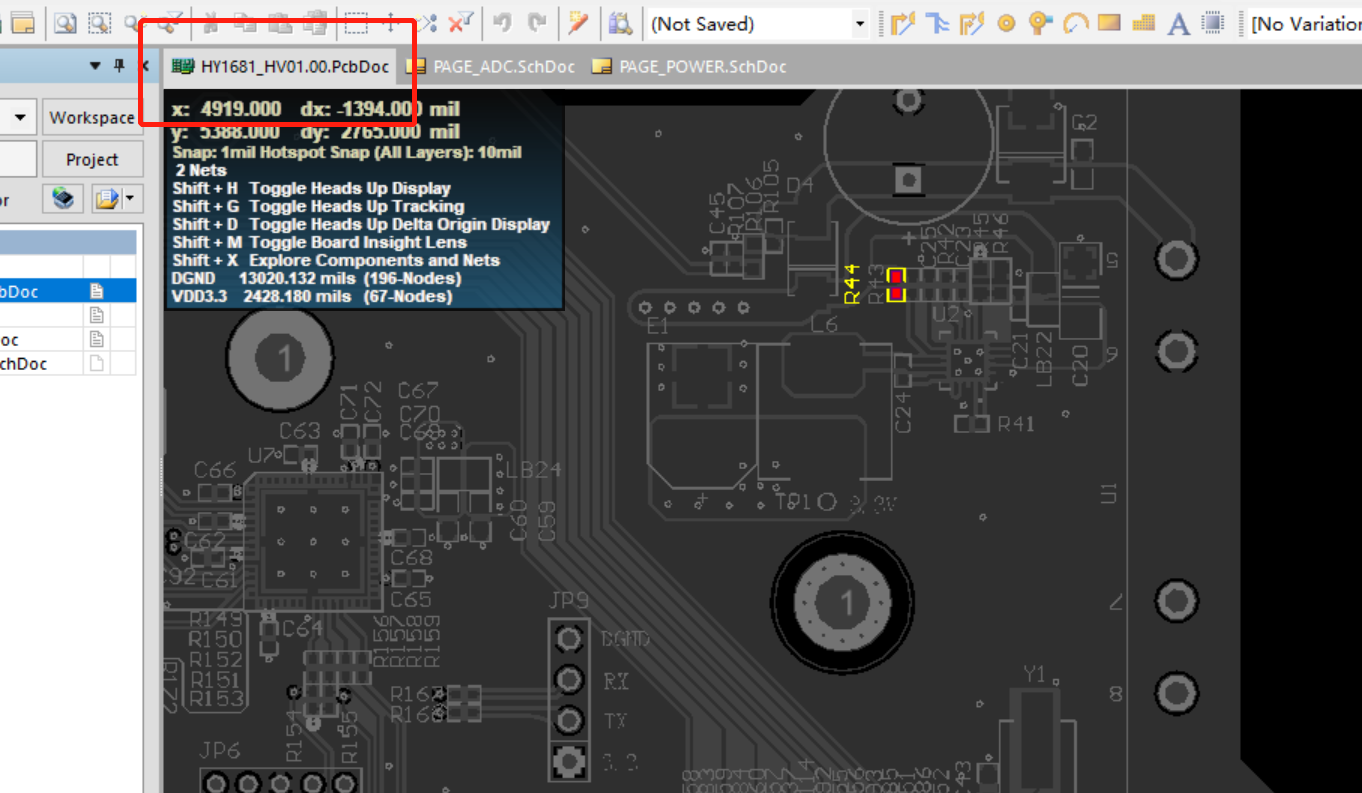
Task: Select the Place Arc by edge tool
Action: 1075,22
